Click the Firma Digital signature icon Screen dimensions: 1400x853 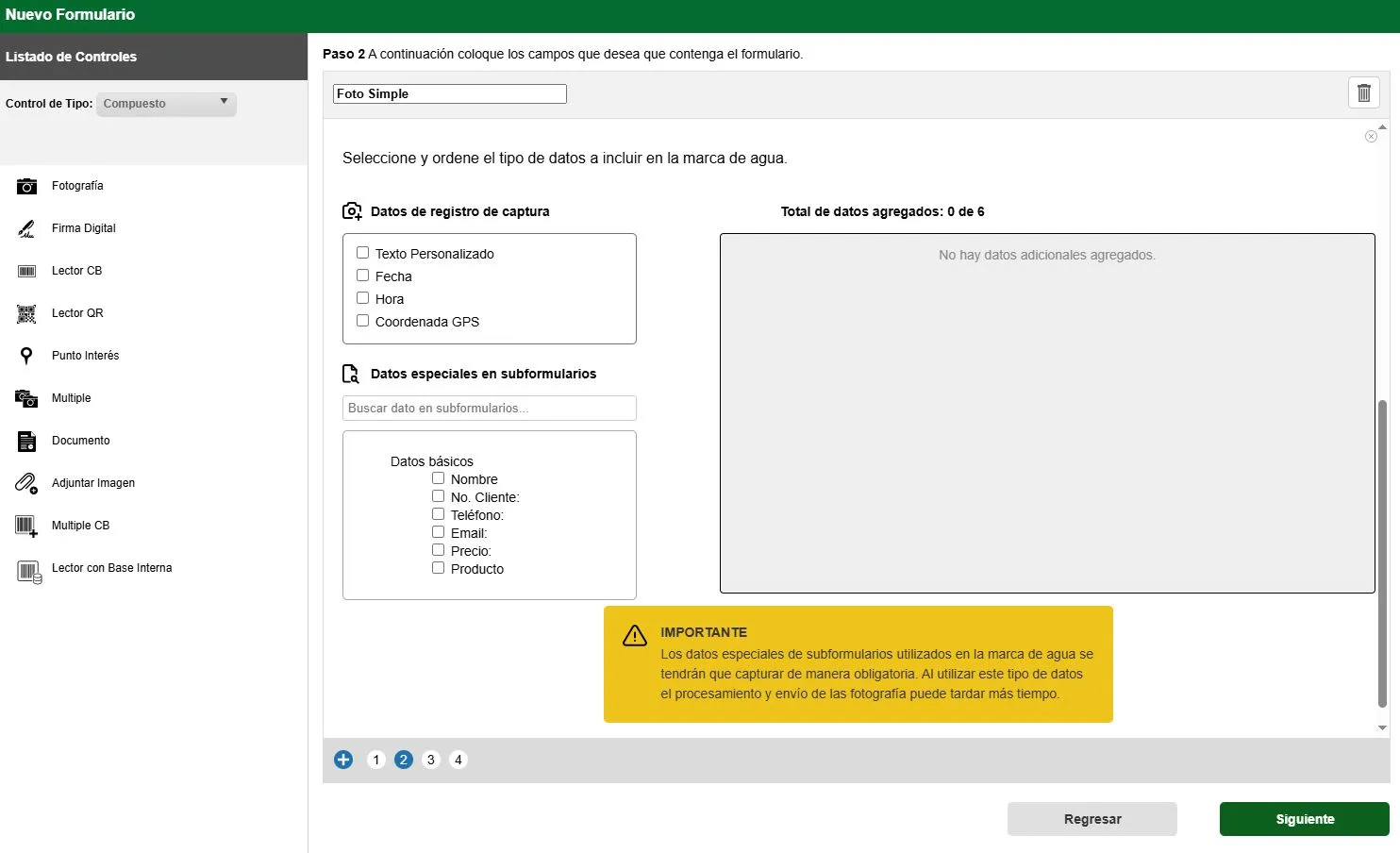point(26,228)
